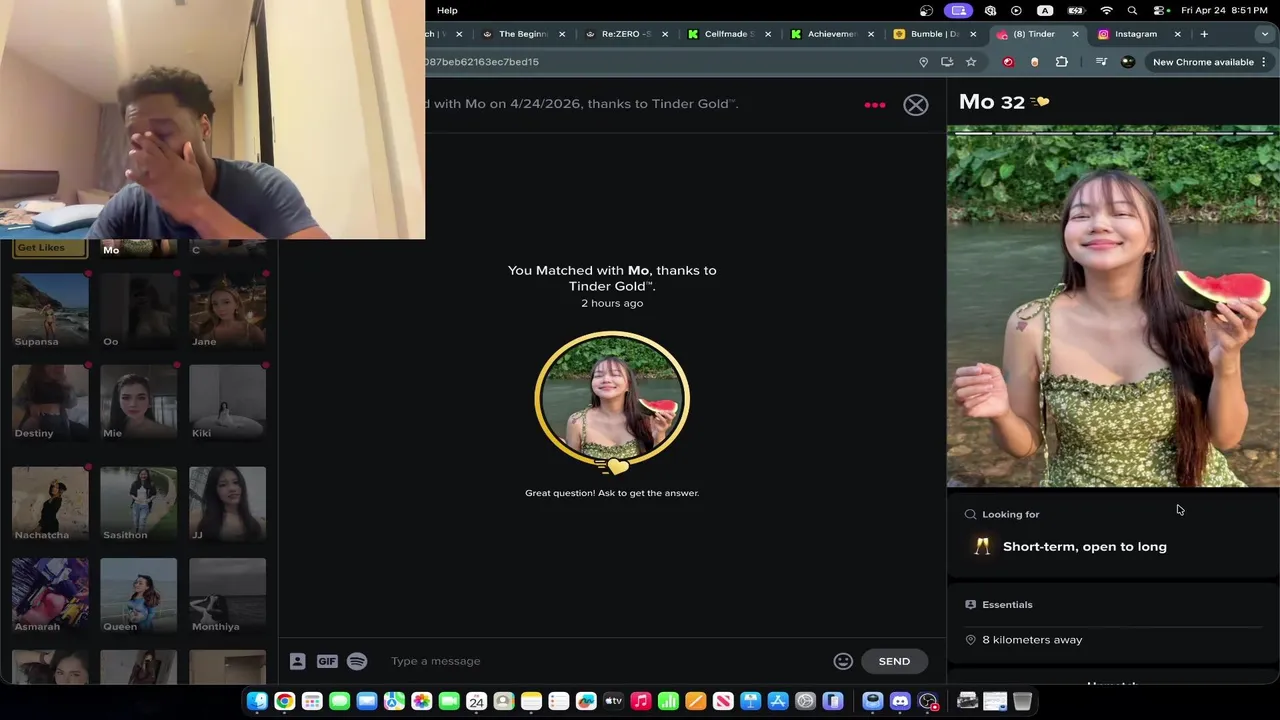Click Mo's circular gold-framed match photo
1280x720 pixels.
612,400
